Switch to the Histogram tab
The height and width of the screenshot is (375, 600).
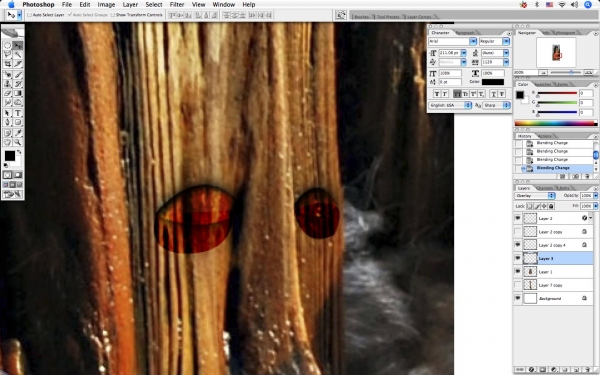[x=565, y=33]
